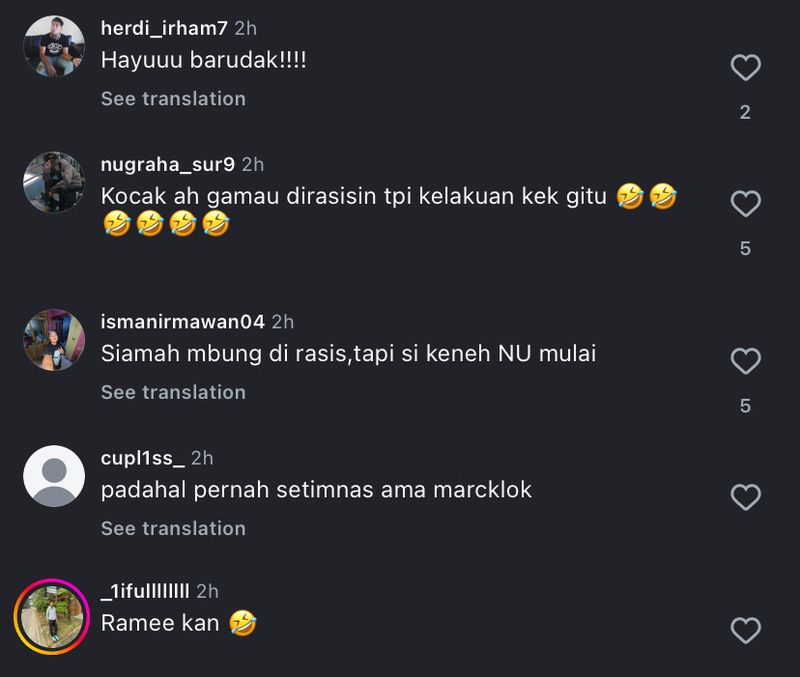Open herdi_irham7's profile picture
800x677 pixels.
point(52,44)
